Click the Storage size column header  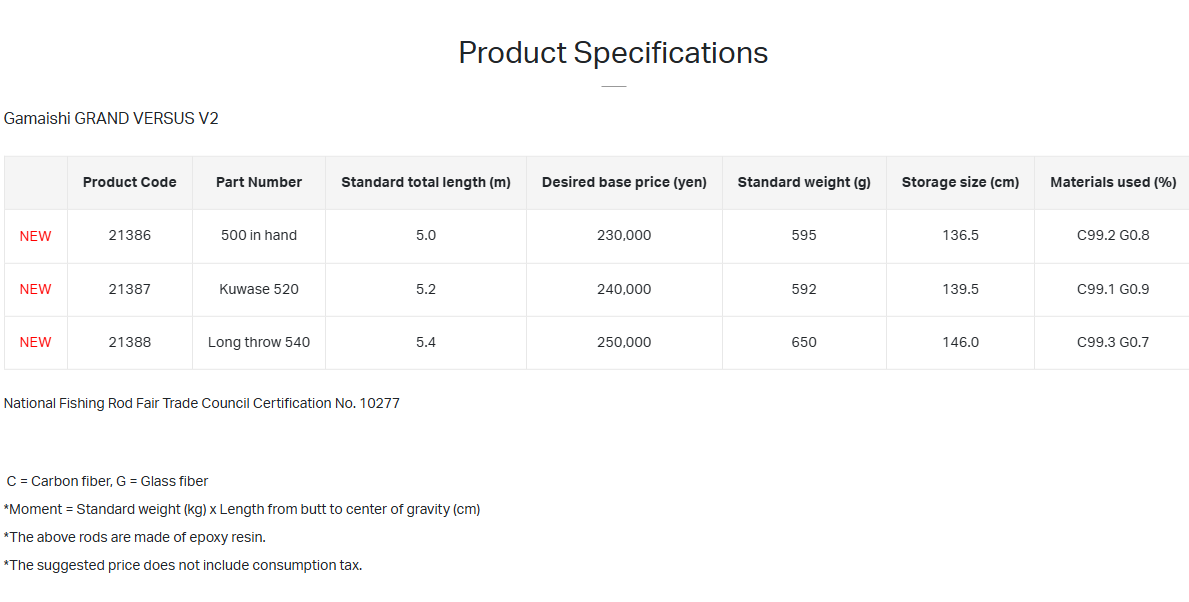(960, 182)
